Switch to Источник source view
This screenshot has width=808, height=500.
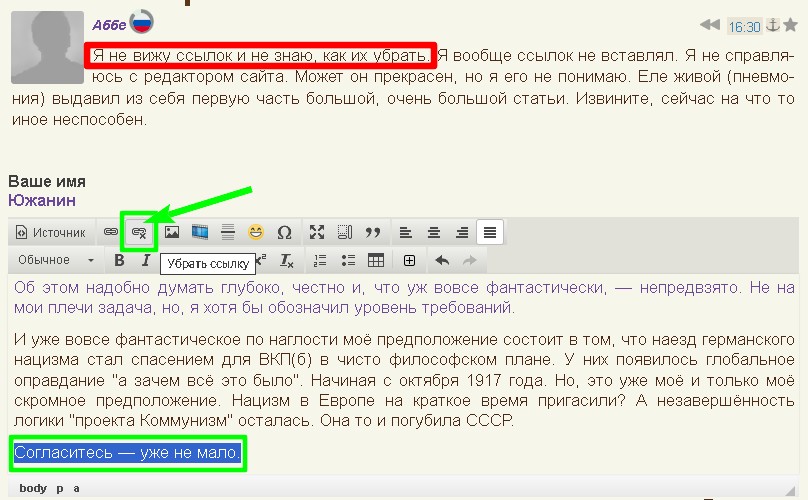51,232
